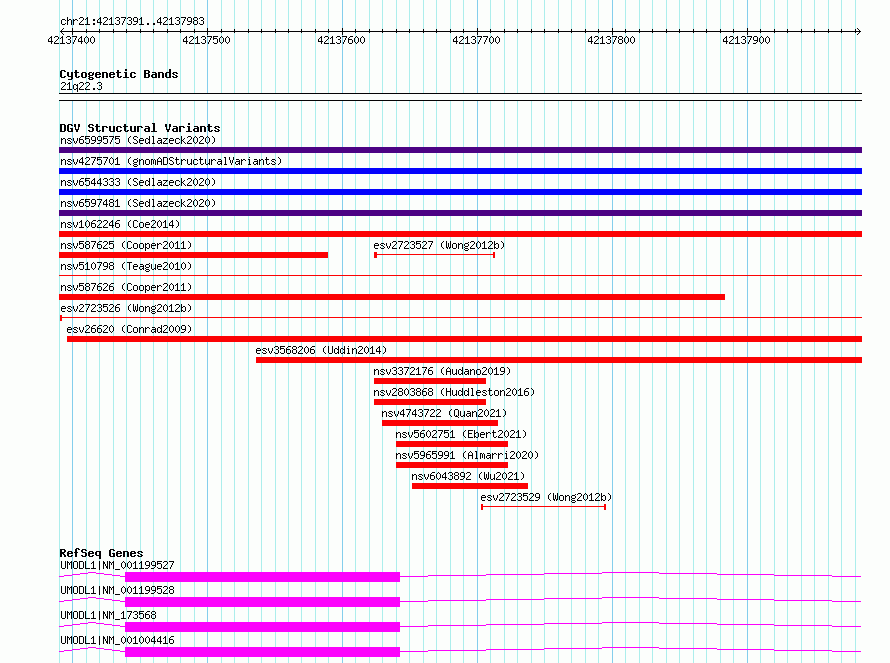Select the nsv6043892 (Wu2021) label
890x663 pixels.
click(x=468, y=476)
